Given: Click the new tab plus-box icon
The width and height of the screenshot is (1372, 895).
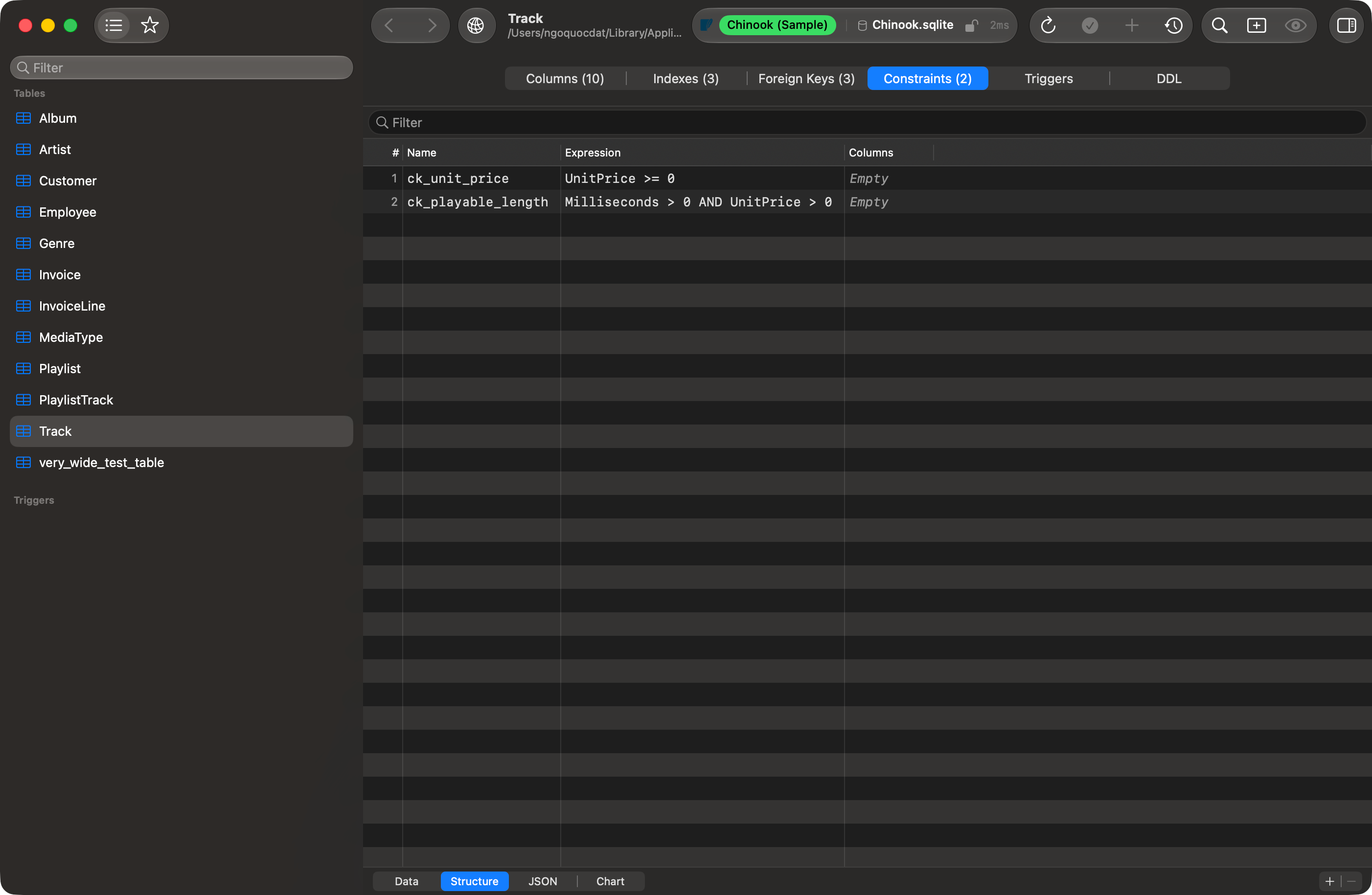Looking at the screenshot, I should pyautogui.click(x=1257, y=25).
